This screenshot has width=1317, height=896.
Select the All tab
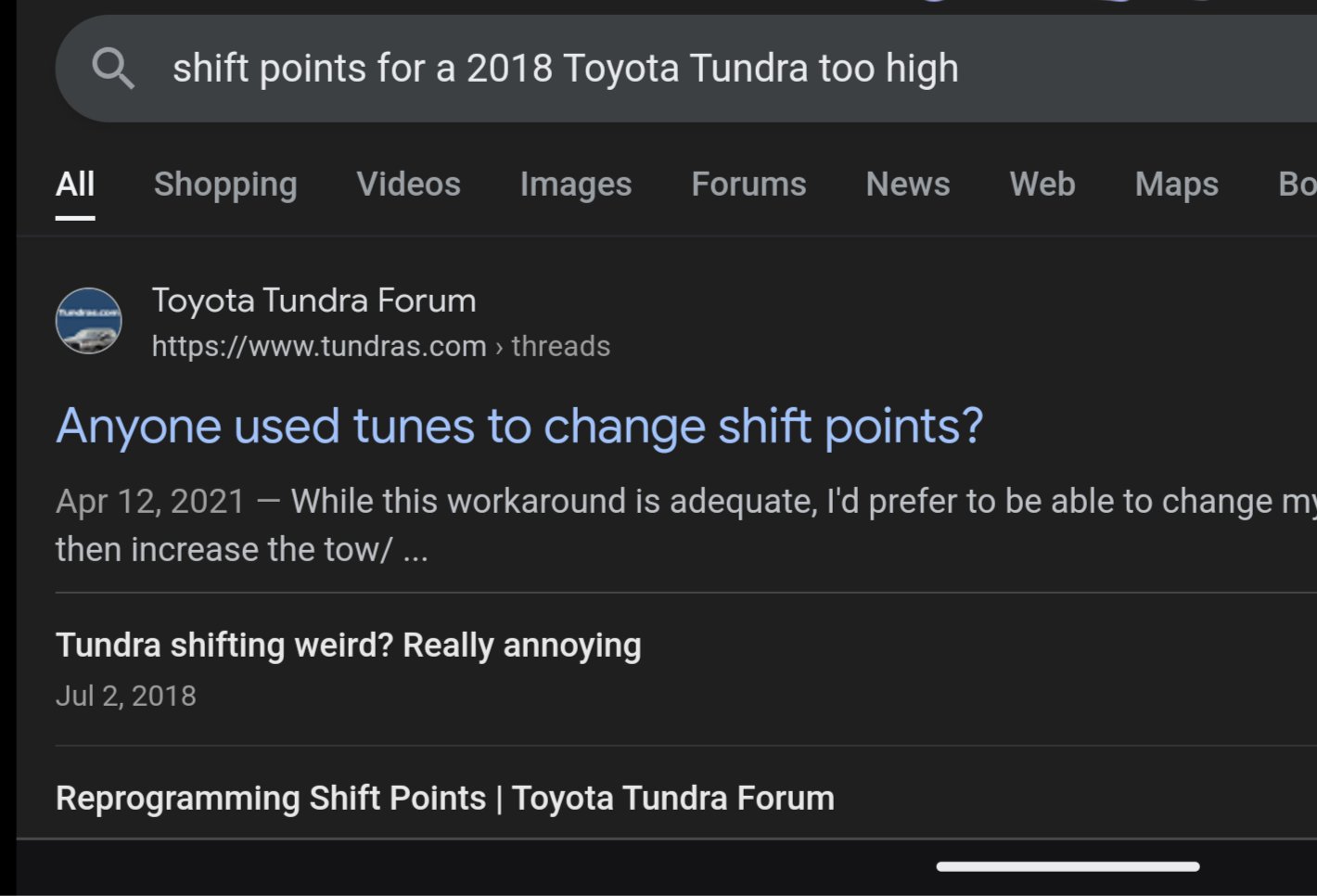pyautogui.click(x=75, y=184)
